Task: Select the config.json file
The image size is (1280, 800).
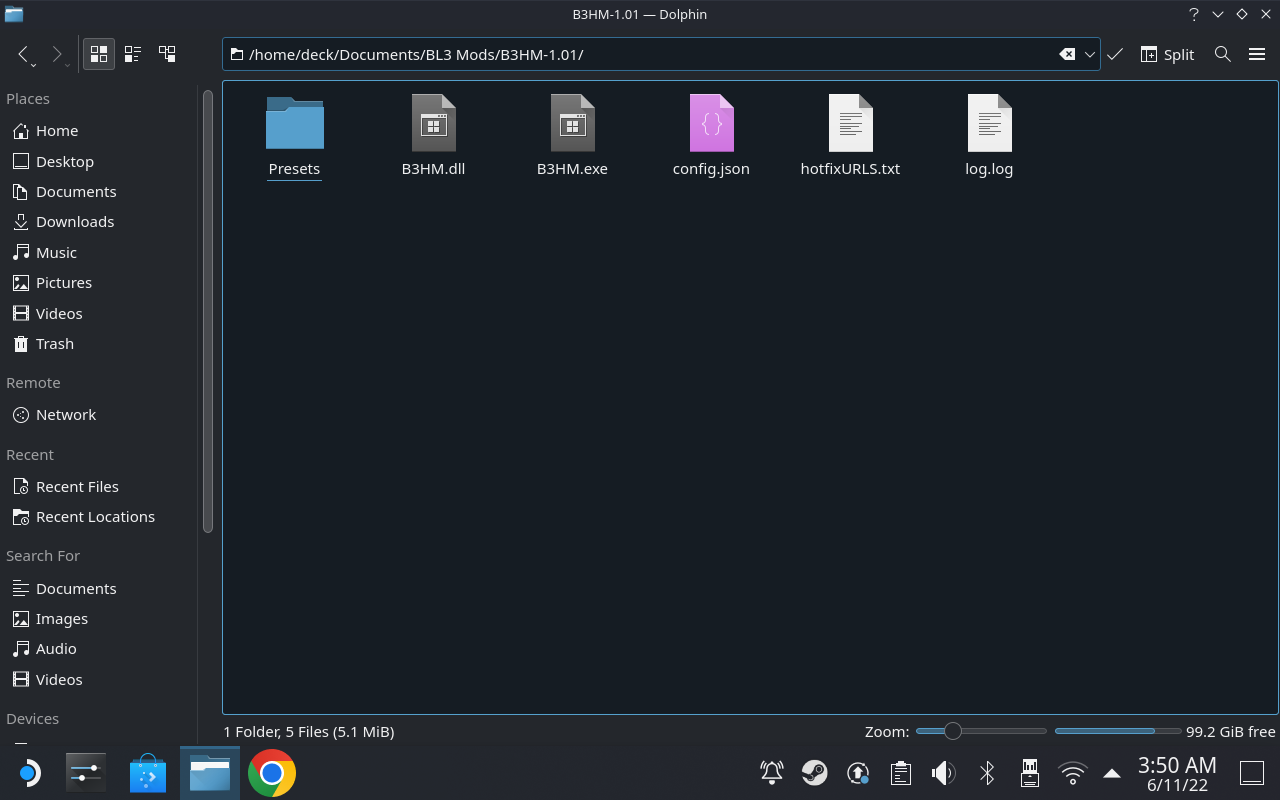Action: coord(711,137)
